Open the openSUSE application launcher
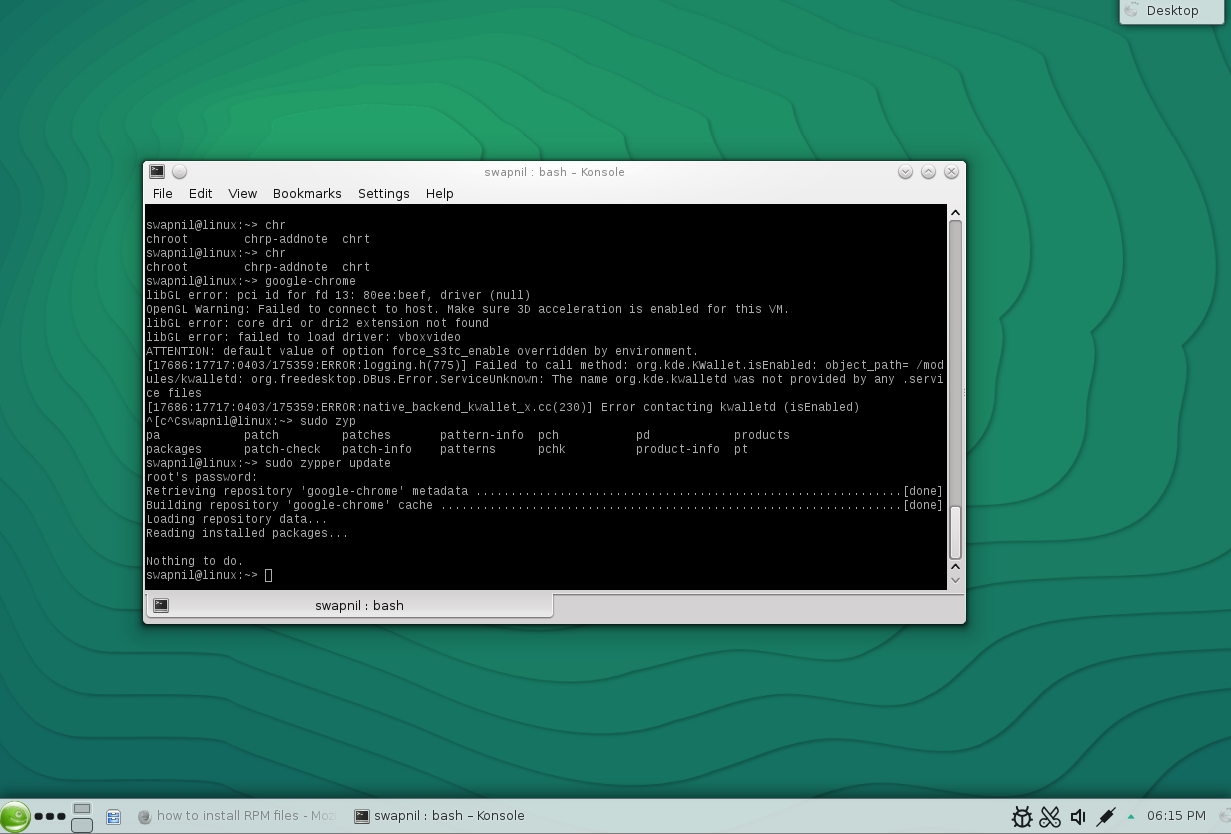The width and height of the screenshot is (1231, 834). (15, 816)
